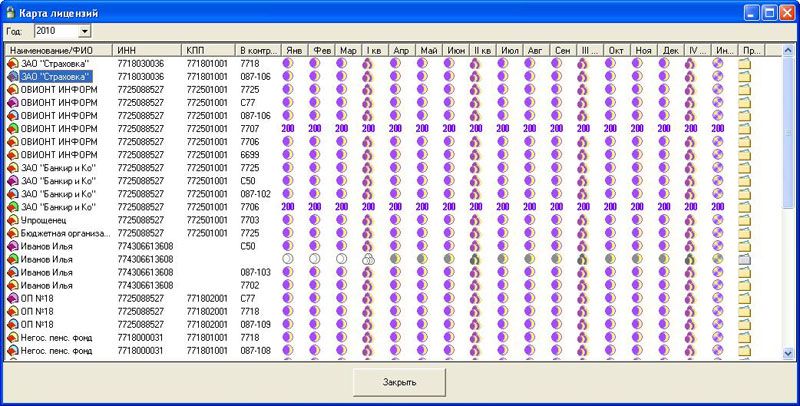The width and height of the screenshot is (800, 406).
Task: Open folder icon in Негос. пенс. фонд 7718 row
Action: [x=744, y=338]
